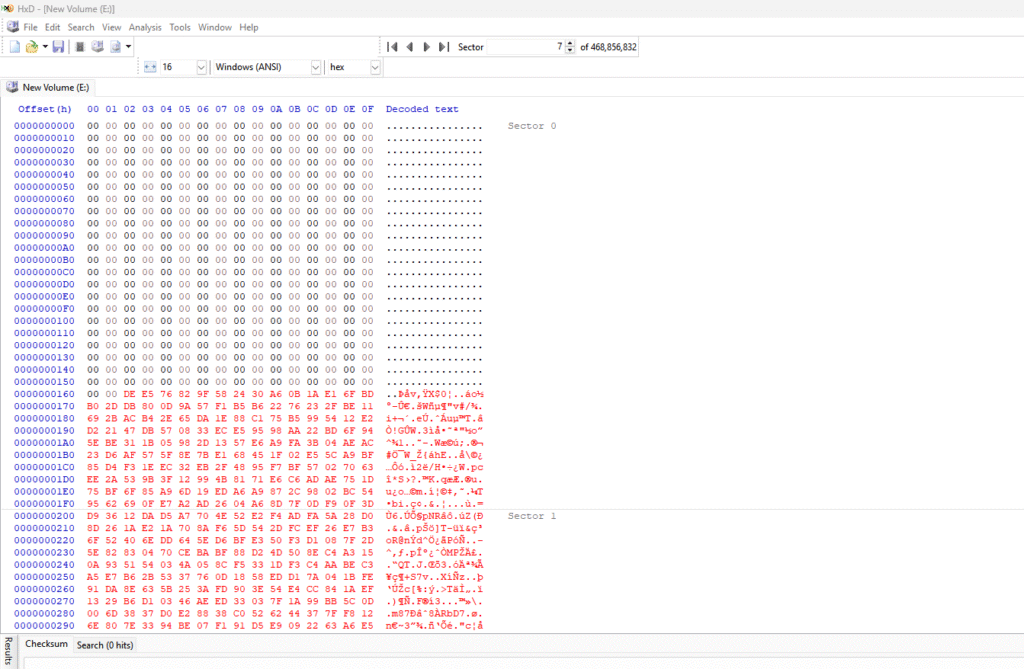Open the Analysis menu

(145, 27)
